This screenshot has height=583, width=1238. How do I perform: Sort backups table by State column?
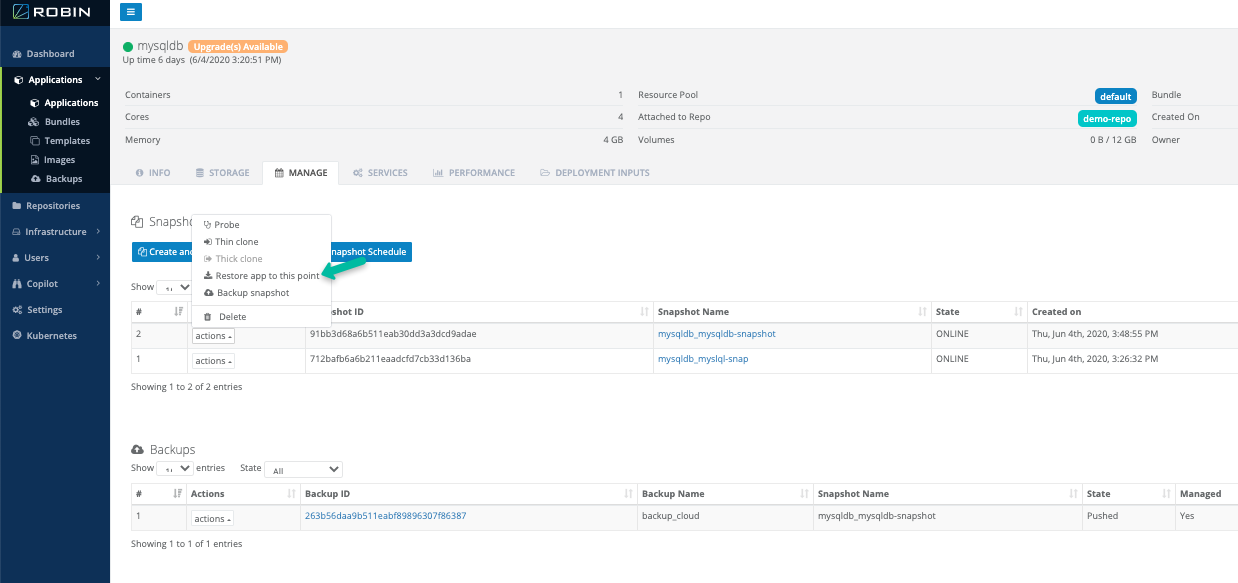1128,494
